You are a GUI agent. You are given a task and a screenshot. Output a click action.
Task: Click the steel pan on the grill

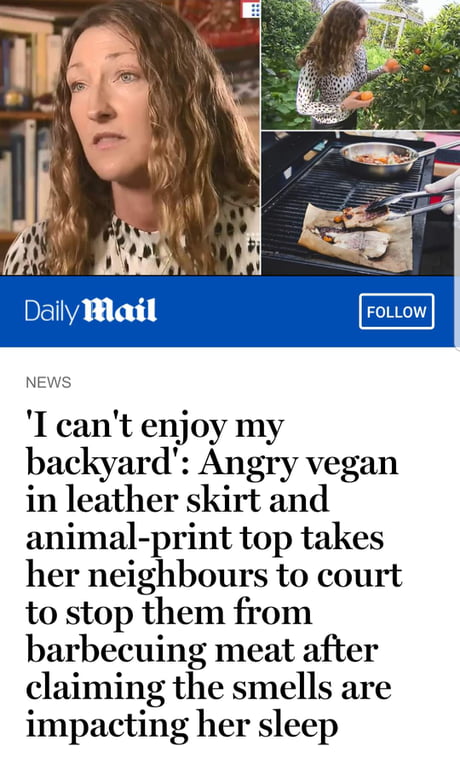pos(379,160)
